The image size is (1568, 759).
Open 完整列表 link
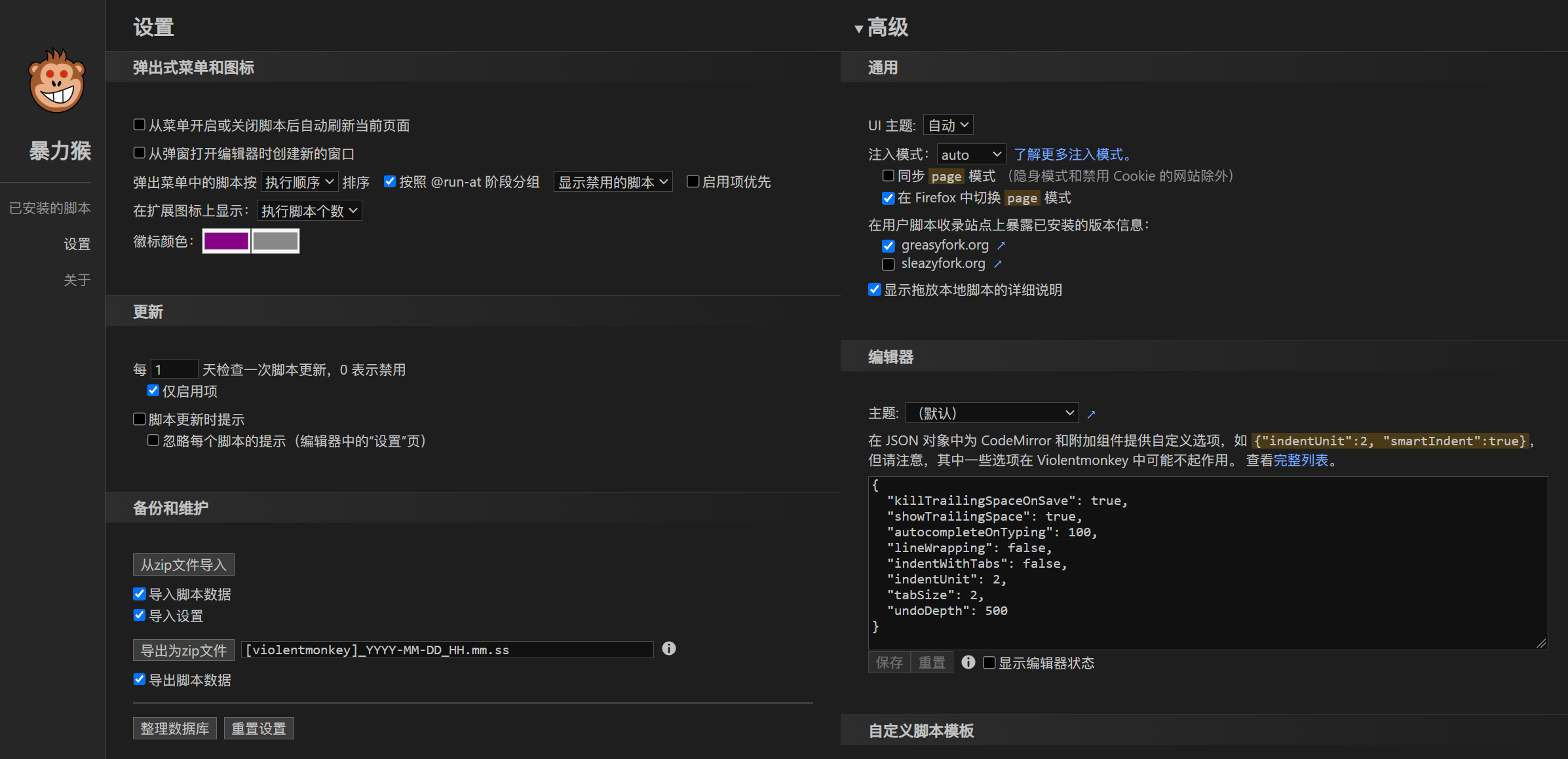1301,460
